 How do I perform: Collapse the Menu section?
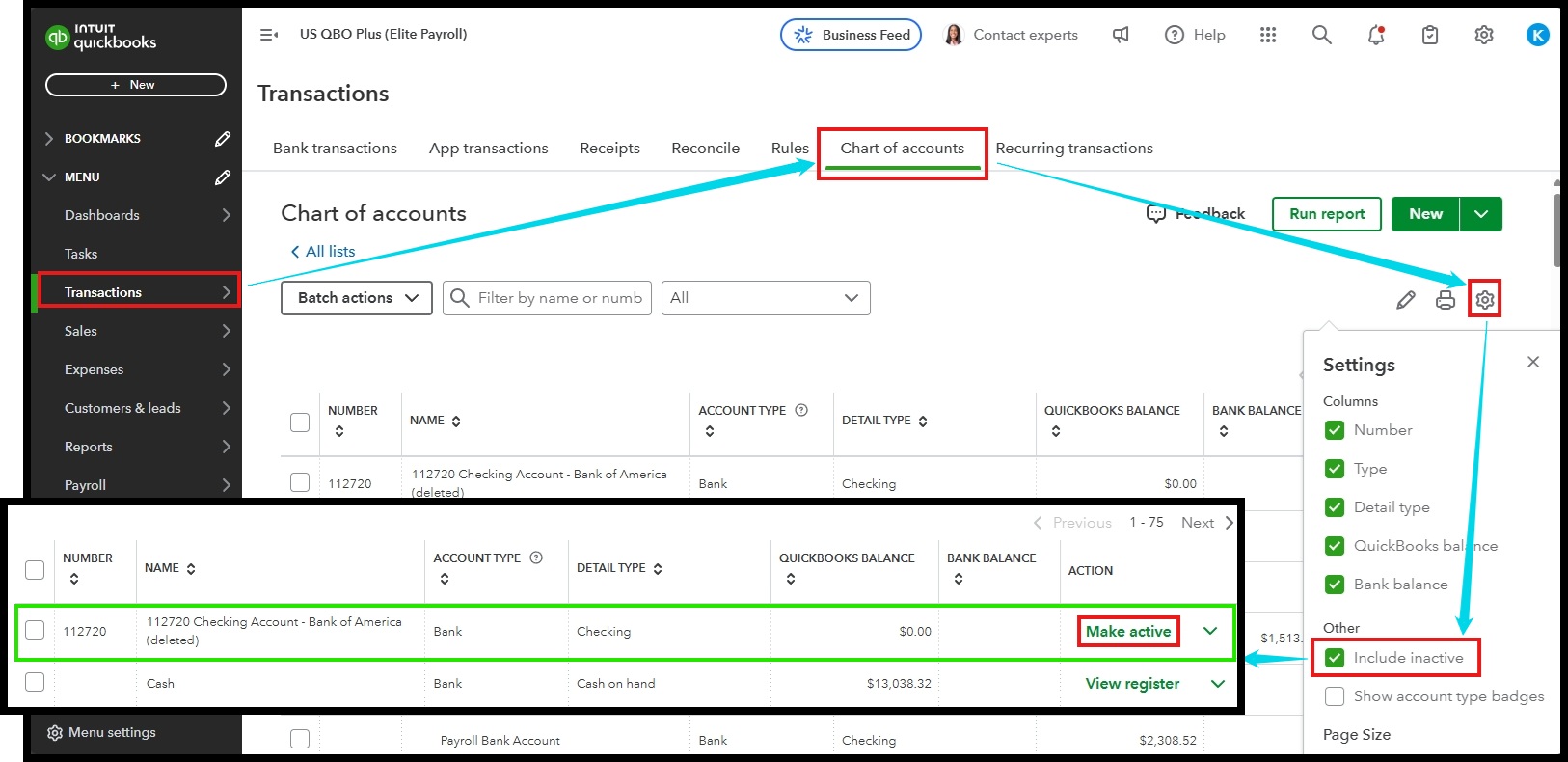(x=49, y=177)
